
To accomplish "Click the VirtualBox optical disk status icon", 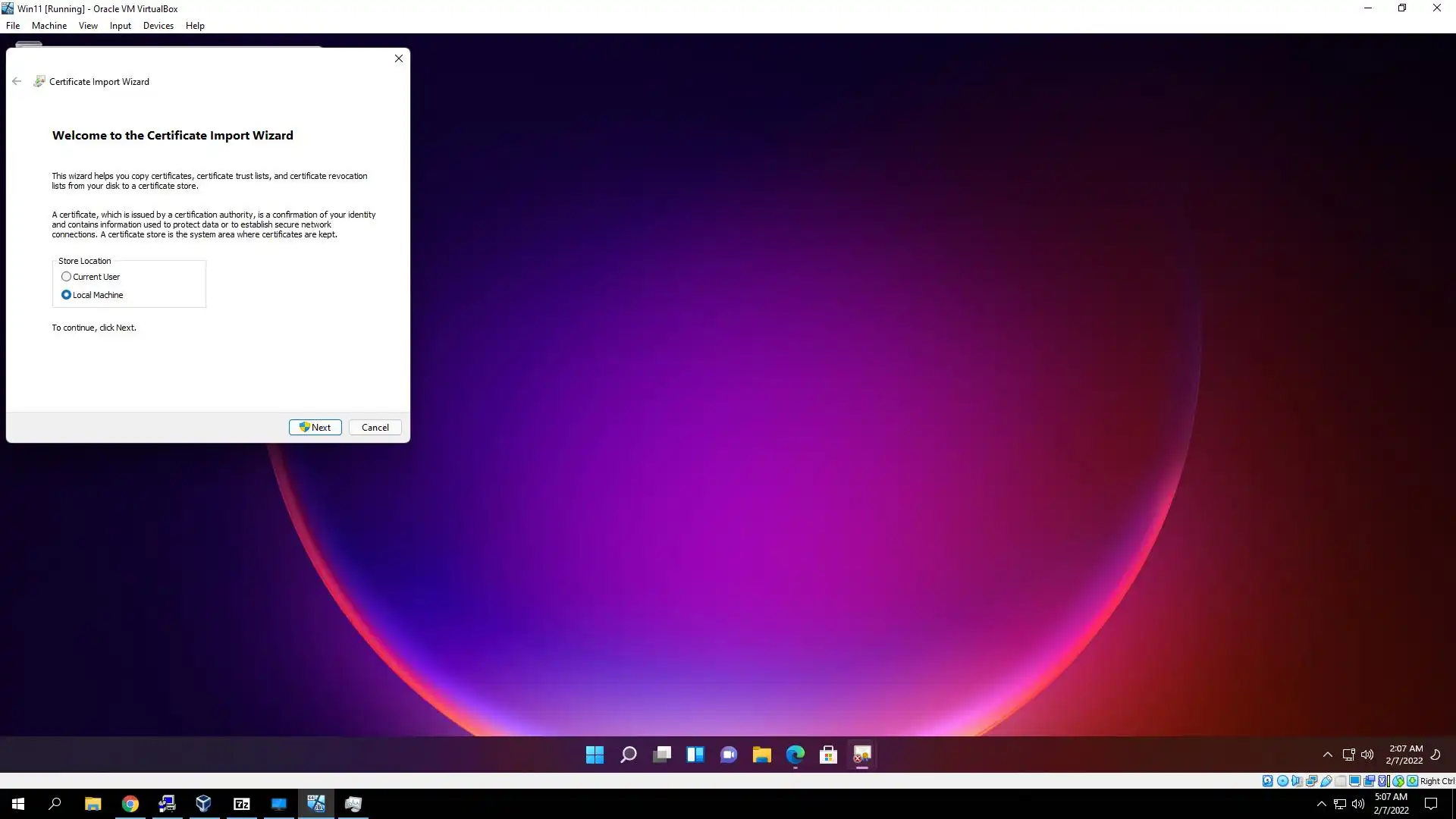I will pos(1282,781).
